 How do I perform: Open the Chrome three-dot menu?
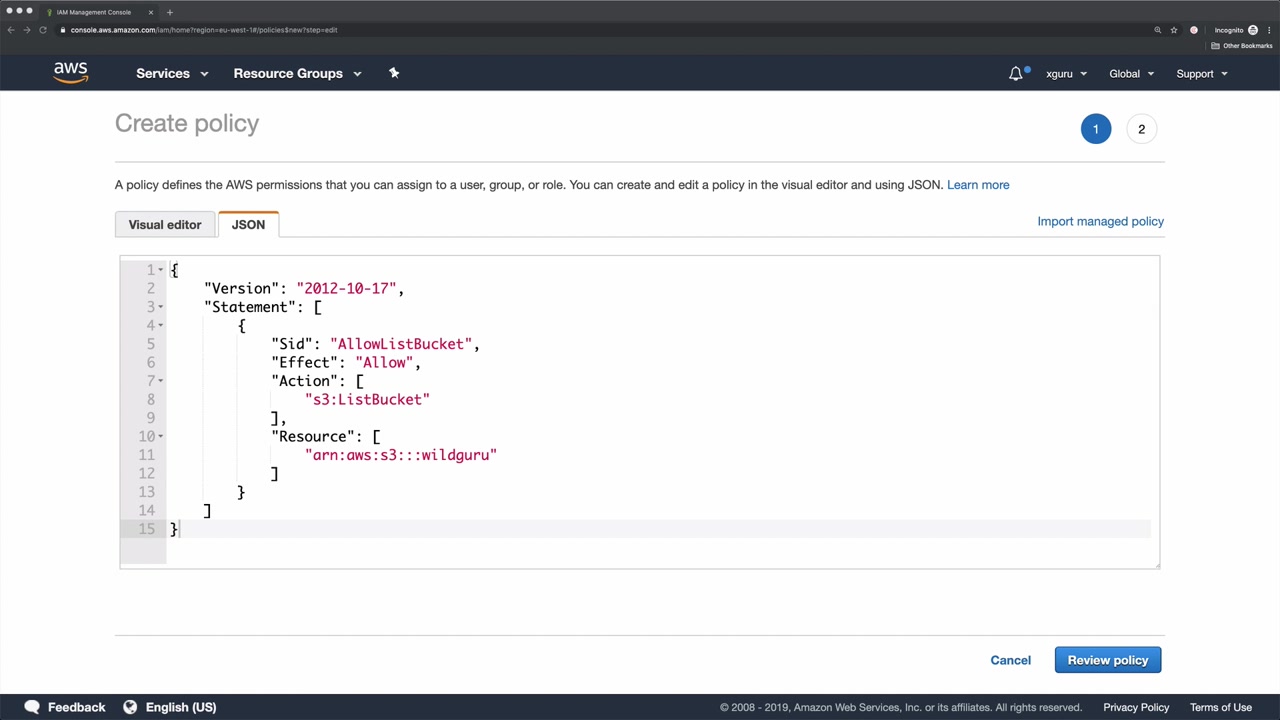point(1269,30)
